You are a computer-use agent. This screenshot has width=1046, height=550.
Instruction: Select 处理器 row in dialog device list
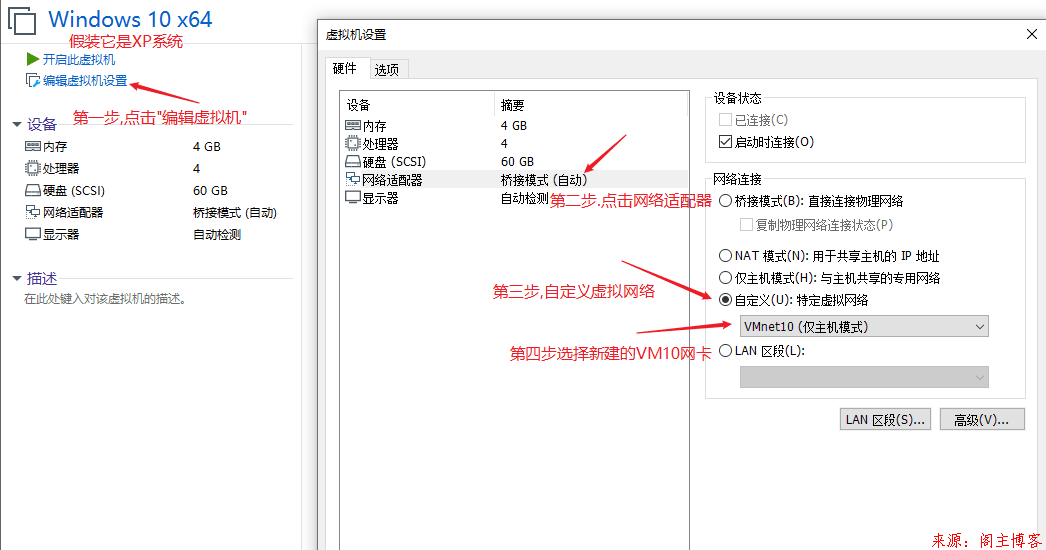tap(514, 144)
